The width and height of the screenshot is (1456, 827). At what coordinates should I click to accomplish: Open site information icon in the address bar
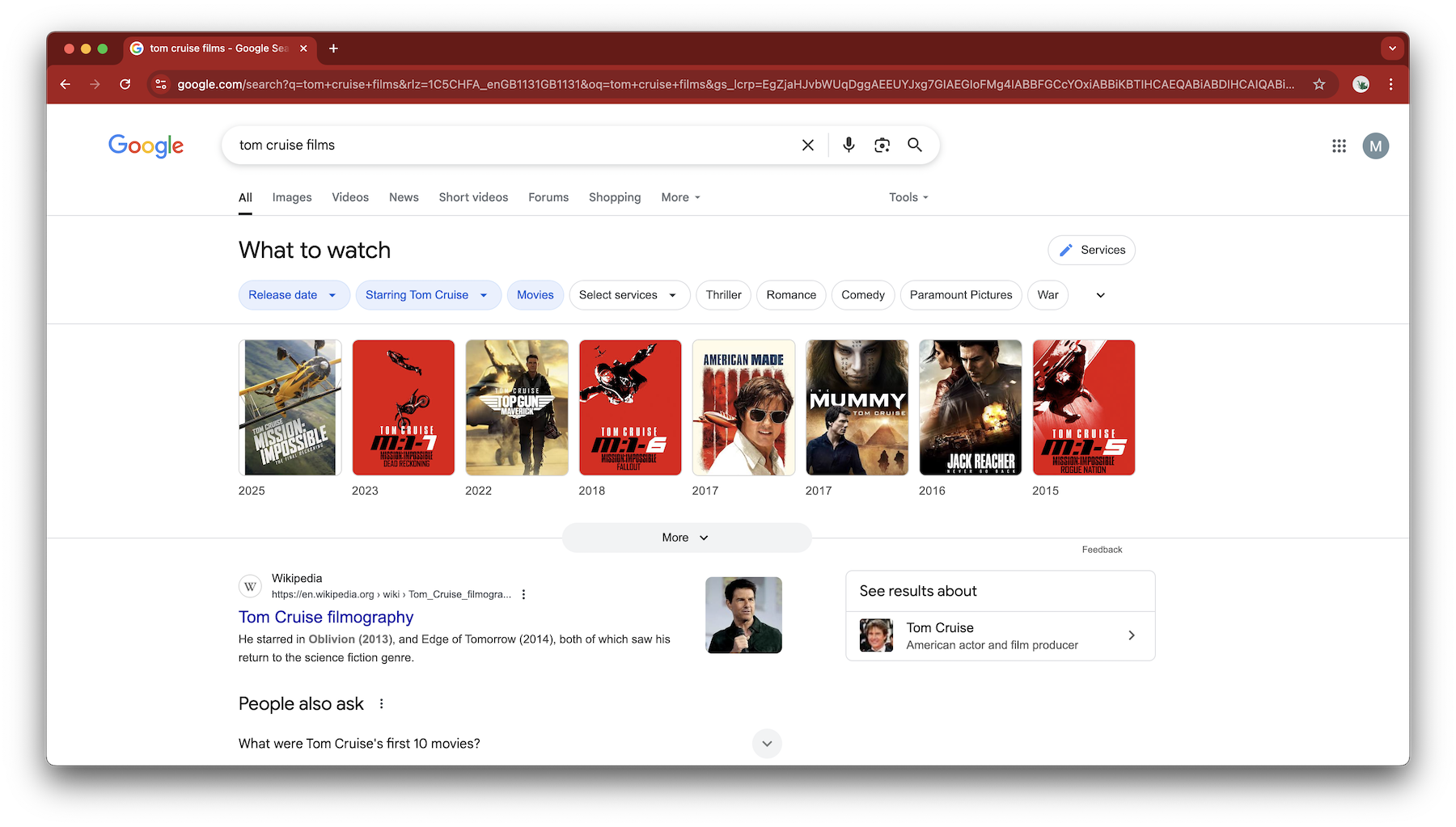161,84
